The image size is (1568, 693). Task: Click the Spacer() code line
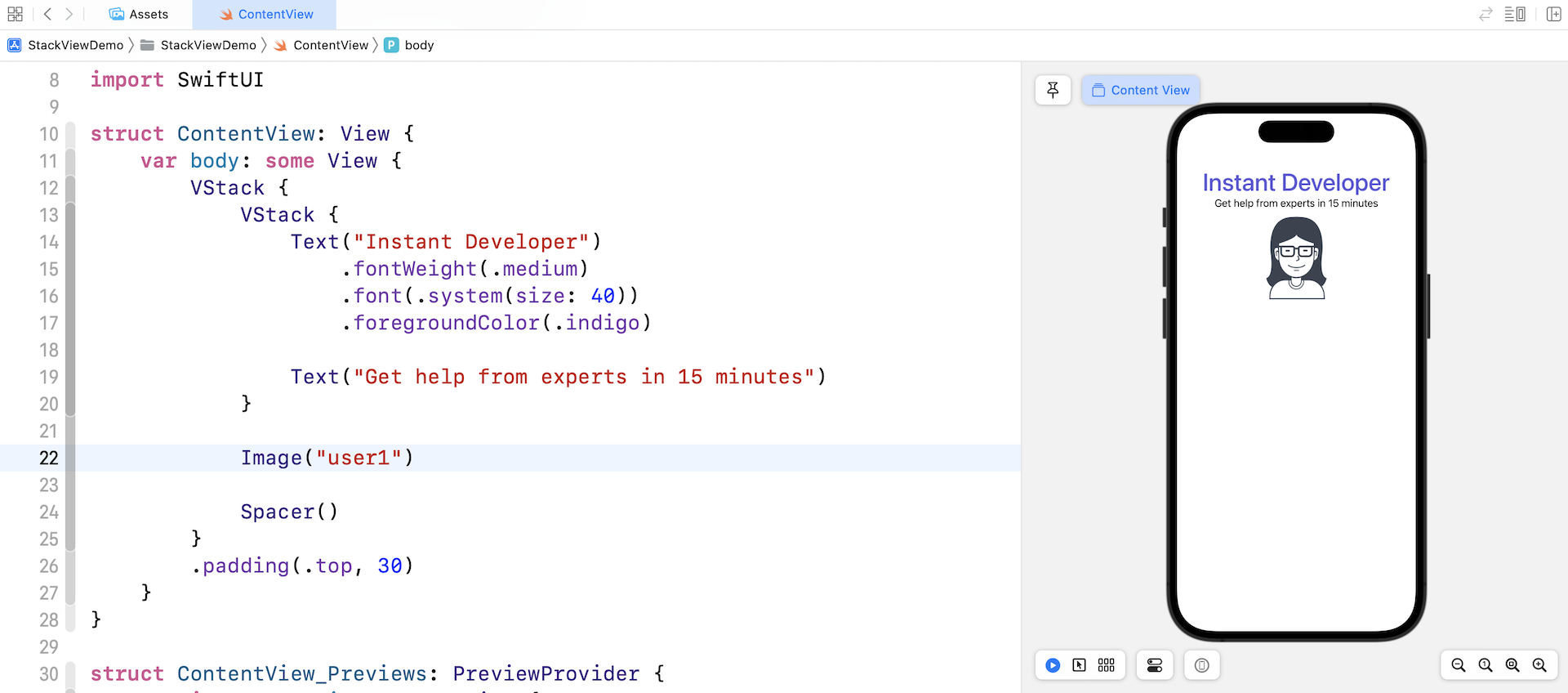(289, 512)
